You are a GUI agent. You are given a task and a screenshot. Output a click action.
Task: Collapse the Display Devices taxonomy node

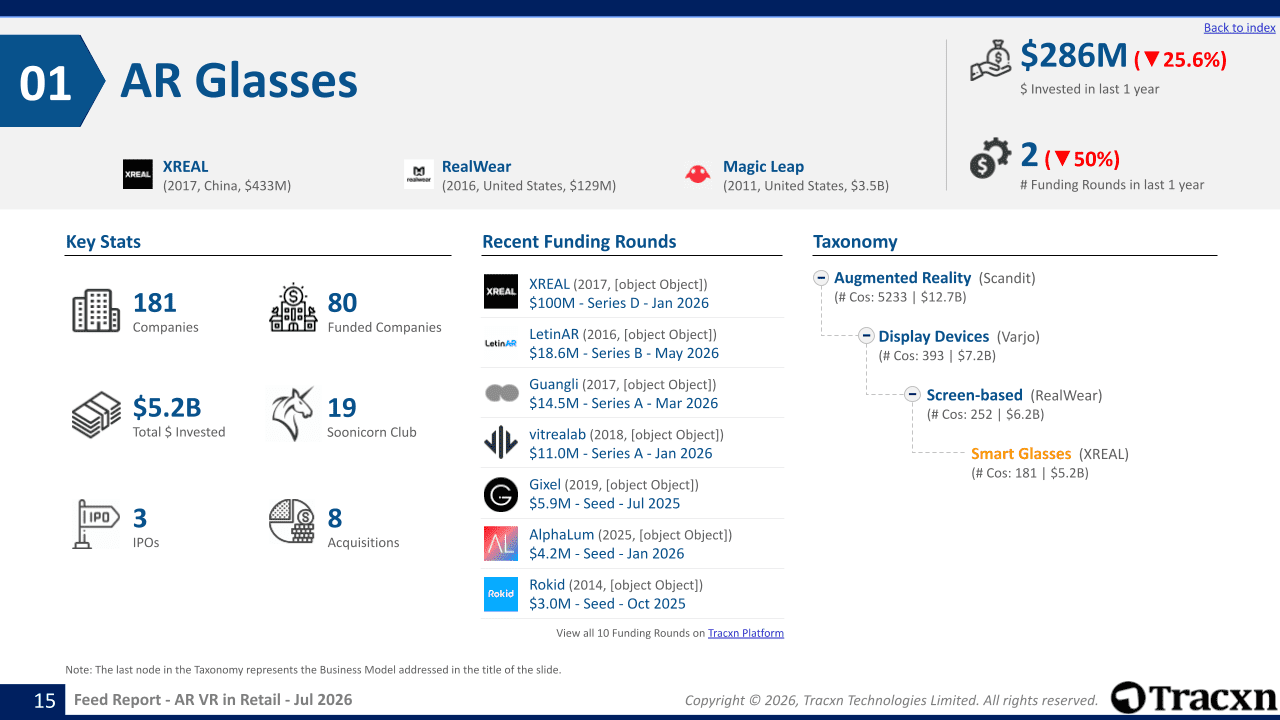(x=867, y=336)
